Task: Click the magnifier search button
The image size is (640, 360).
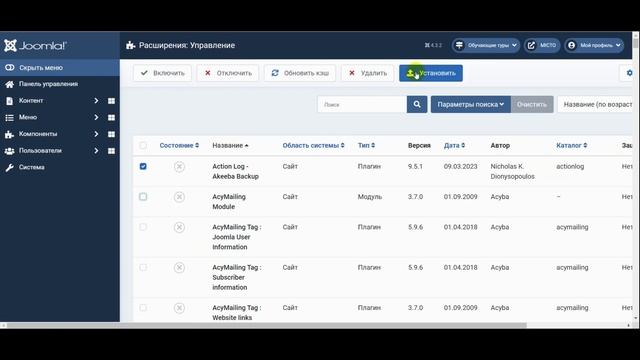Action: pos(417,104)
